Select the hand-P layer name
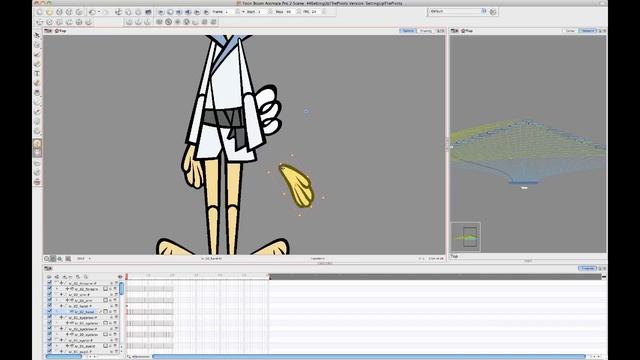Screen dimensions: 640x360 point(80,306)
